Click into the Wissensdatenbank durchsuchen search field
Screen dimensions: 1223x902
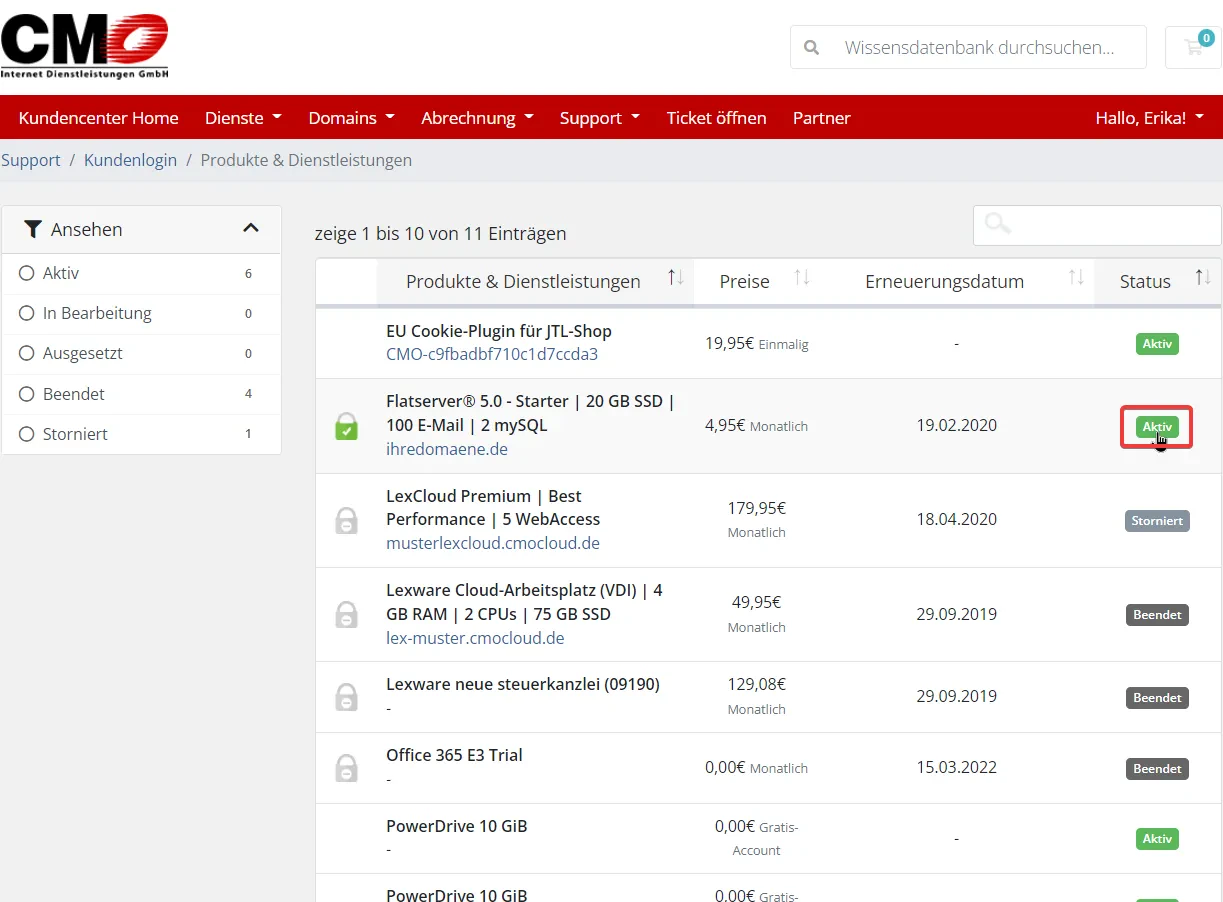click(968, 47)
